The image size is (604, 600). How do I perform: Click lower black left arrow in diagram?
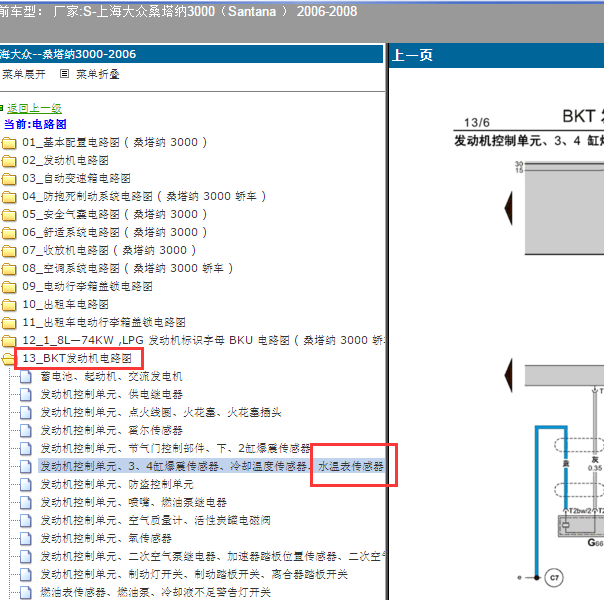508,375
